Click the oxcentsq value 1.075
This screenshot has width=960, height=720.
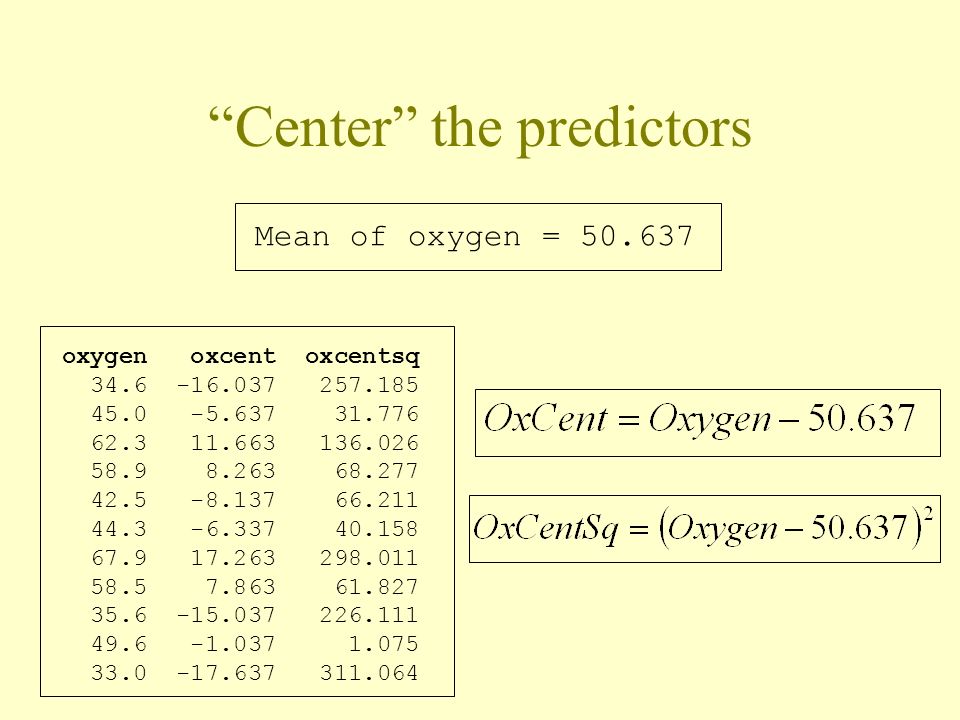click(x=383, y=644)
